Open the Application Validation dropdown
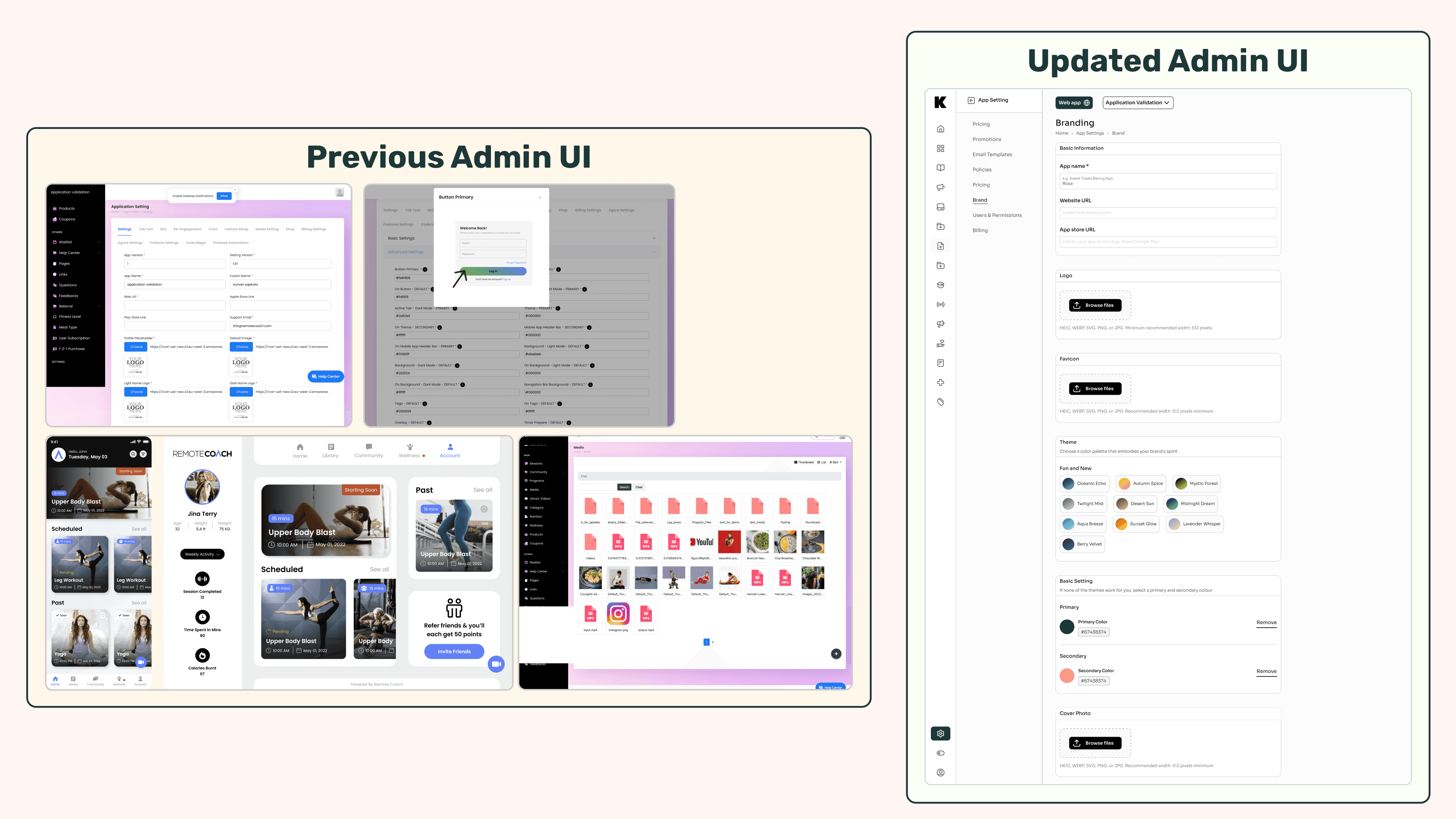 (1137, 103)
